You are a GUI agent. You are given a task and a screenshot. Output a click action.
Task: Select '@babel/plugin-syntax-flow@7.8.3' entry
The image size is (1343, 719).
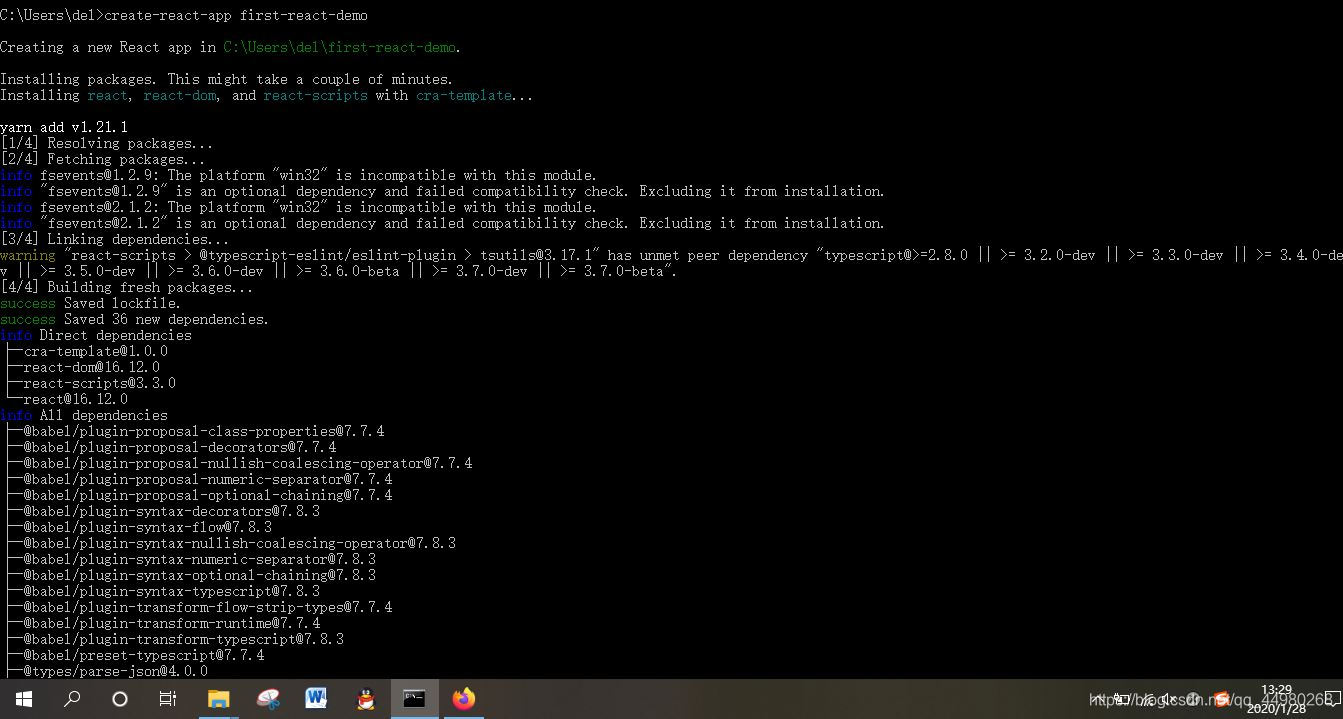tap(148, 527)
